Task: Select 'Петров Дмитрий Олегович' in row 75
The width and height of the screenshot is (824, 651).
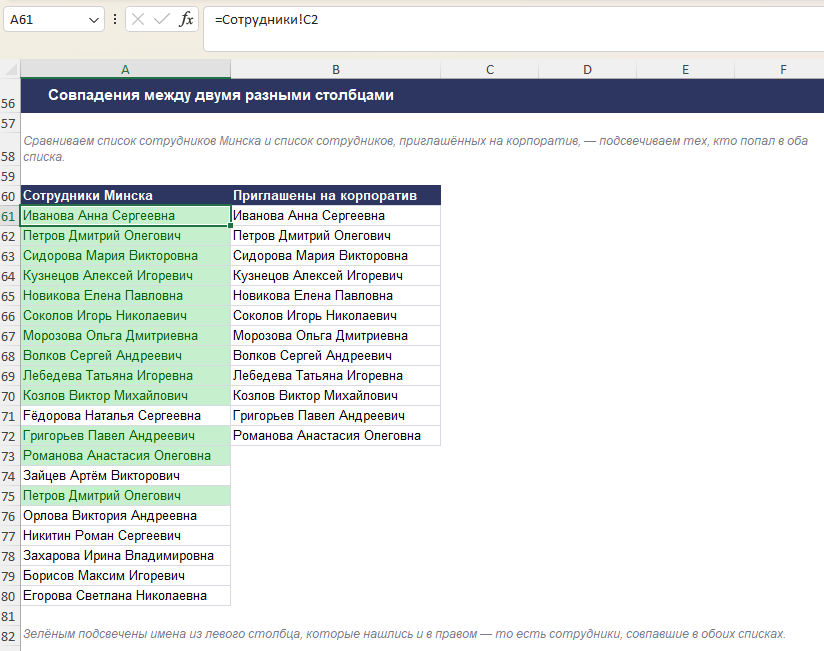Action: [x=126, y=496]
